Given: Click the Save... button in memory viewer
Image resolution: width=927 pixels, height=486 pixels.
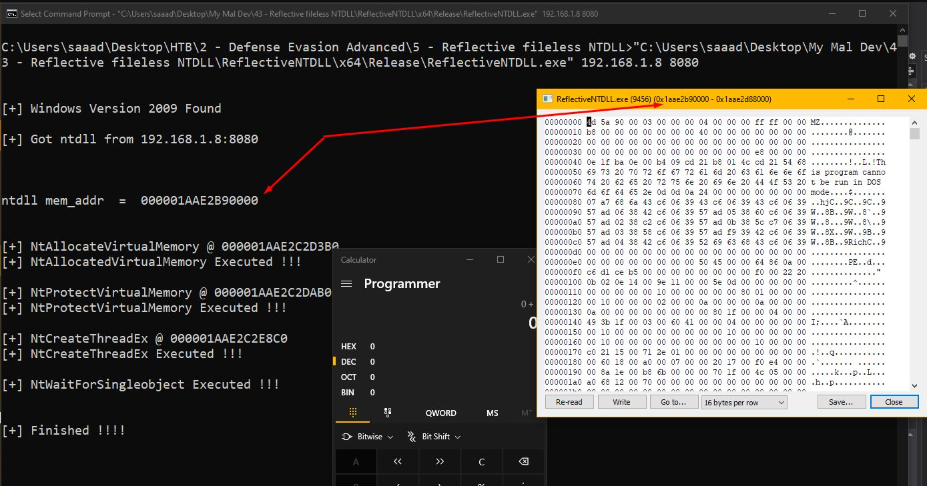Looking at the screenshot, I should point(840,402).
